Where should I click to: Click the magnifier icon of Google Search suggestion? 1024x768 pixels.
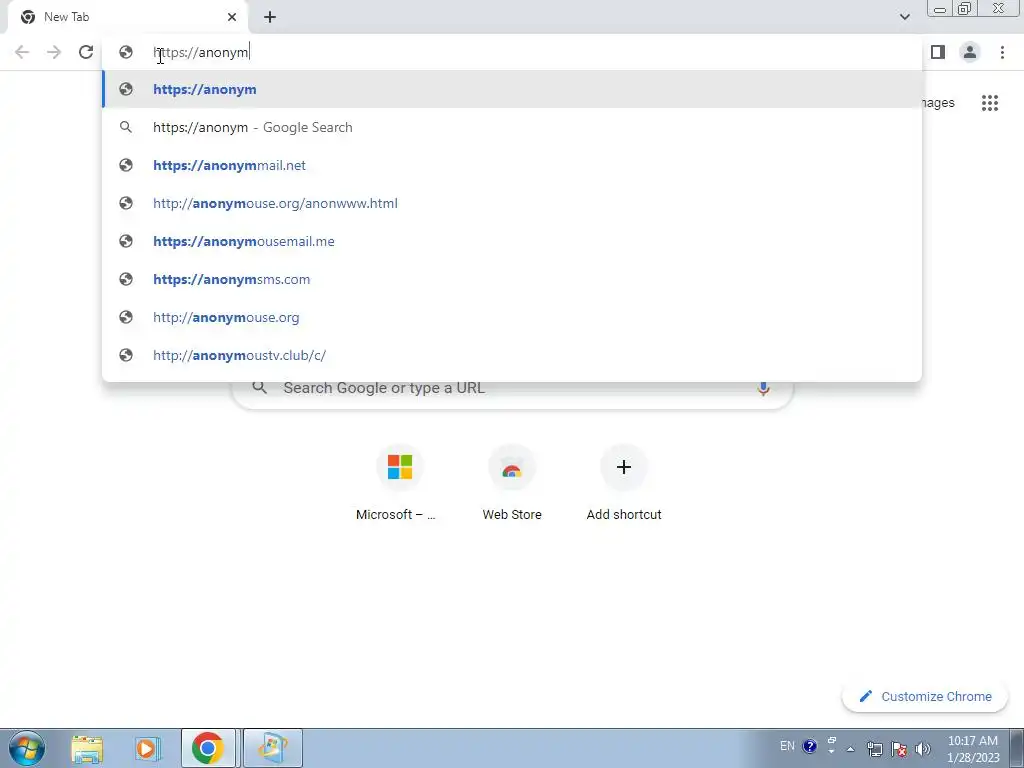126,127
